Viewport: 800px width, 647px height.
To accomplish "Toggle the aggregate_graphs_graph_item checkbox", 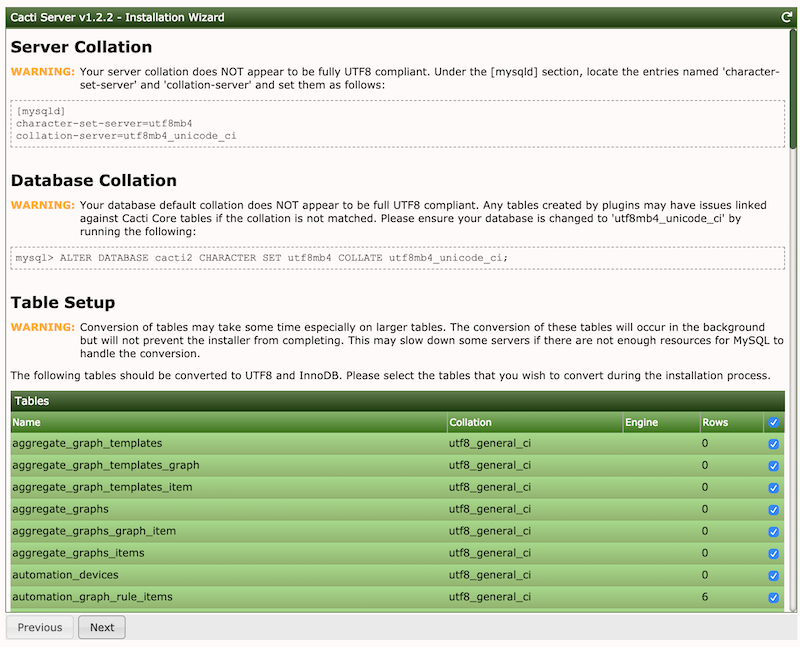I will [x=773, y=532].
